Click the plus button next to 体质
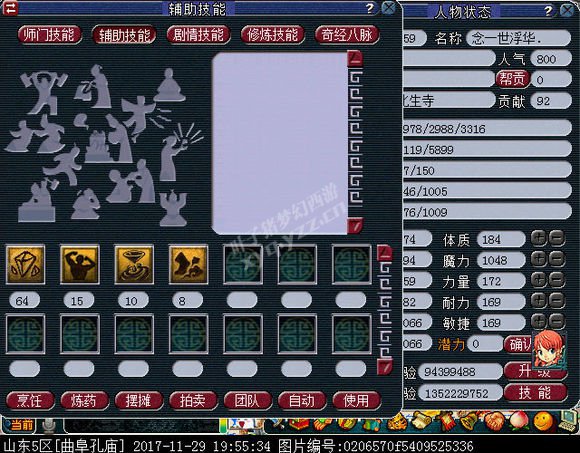Viewport: 580px width, 453px height. pos(539,238)
